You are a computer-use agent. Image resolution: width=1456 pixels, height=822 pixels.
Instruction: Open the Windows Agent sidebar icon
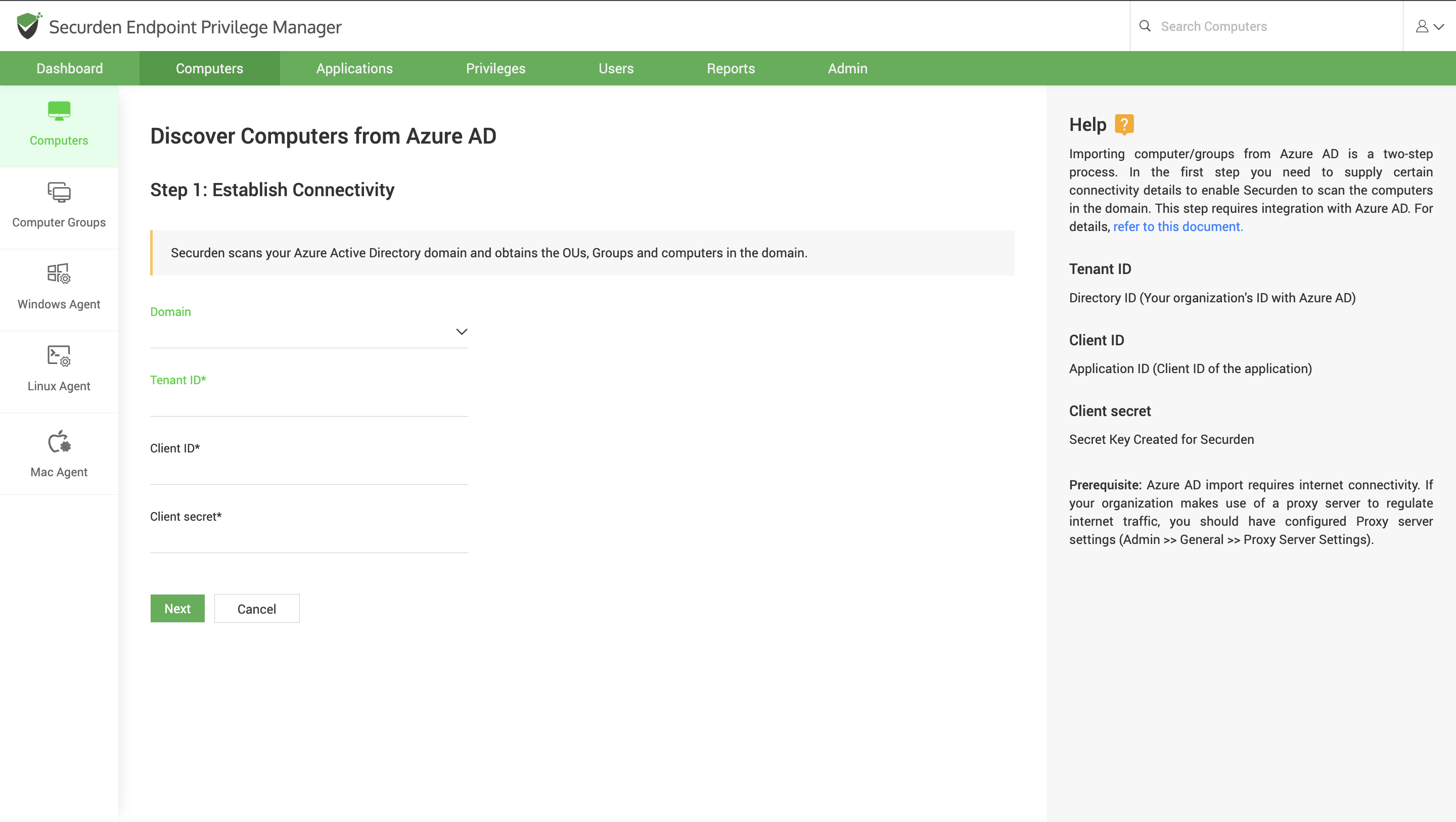59,274
